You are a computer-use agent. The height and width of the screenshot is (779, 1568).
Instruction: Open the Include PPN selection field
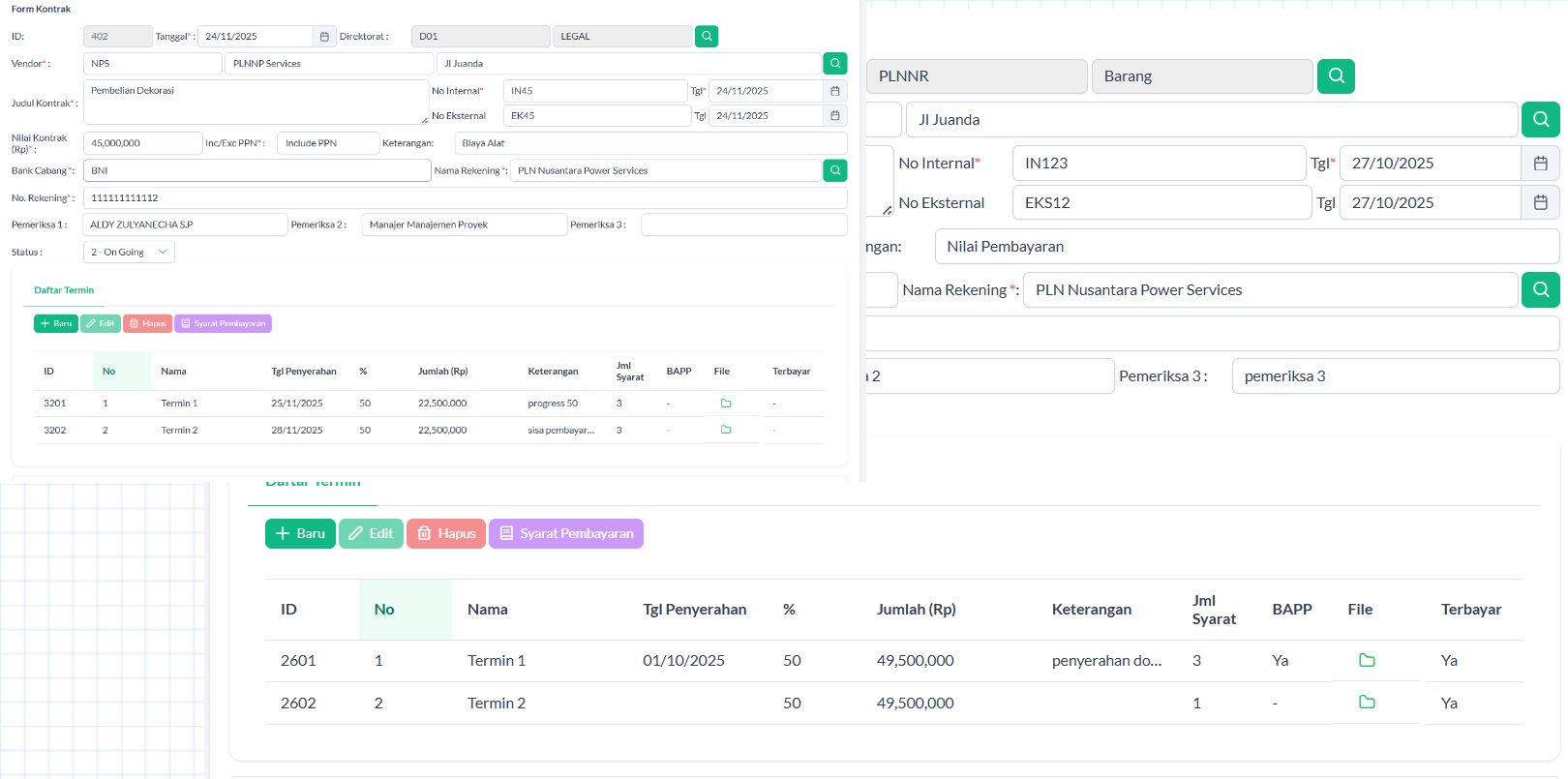pyautogui.click(x=327, y=143)
